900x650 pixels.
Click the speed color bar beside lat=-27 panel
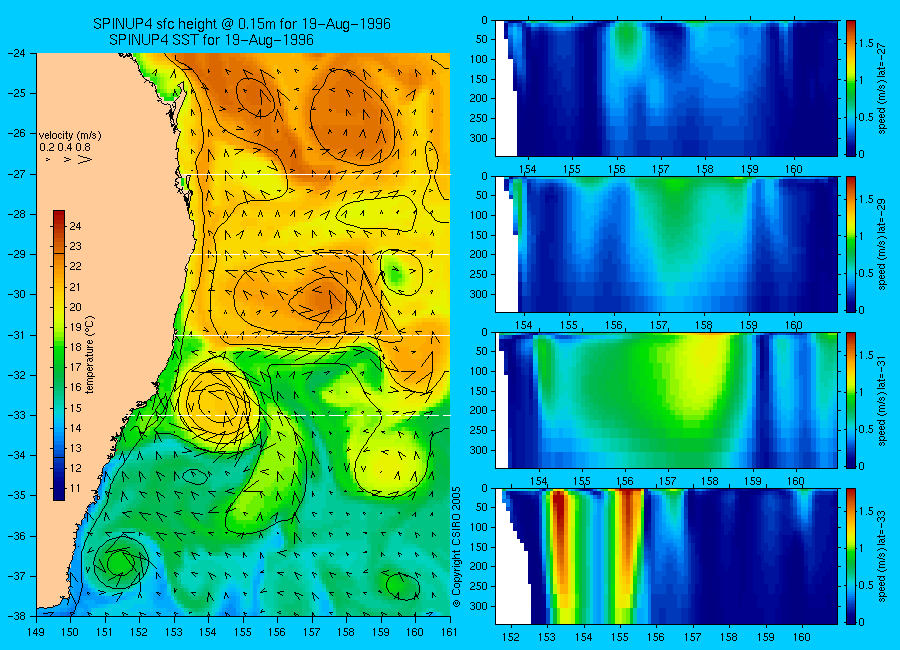(x=850, y=88)
